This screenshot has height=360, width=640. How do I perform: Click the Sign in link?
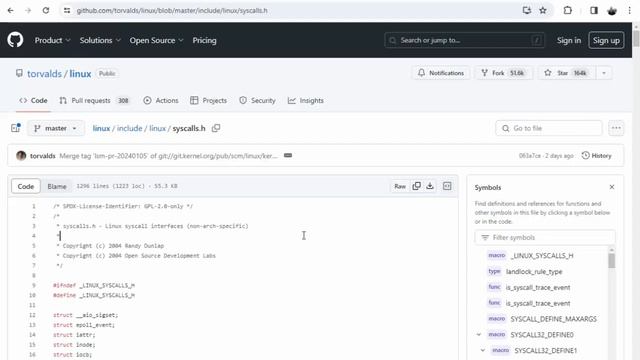[569, 40]
